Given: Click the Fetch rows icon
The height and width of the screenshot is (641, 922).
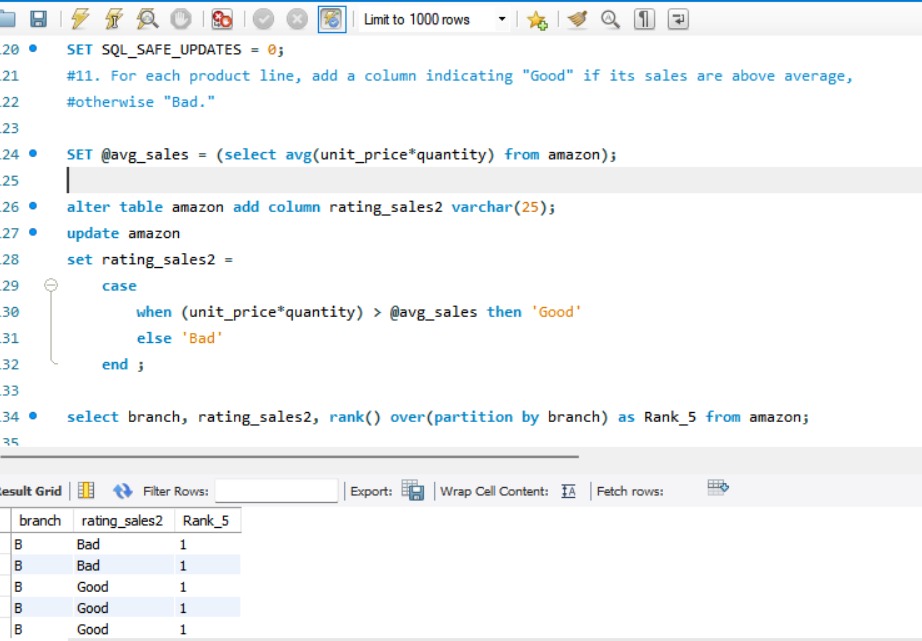Looking at the screenshot, I should pos(717,488).
